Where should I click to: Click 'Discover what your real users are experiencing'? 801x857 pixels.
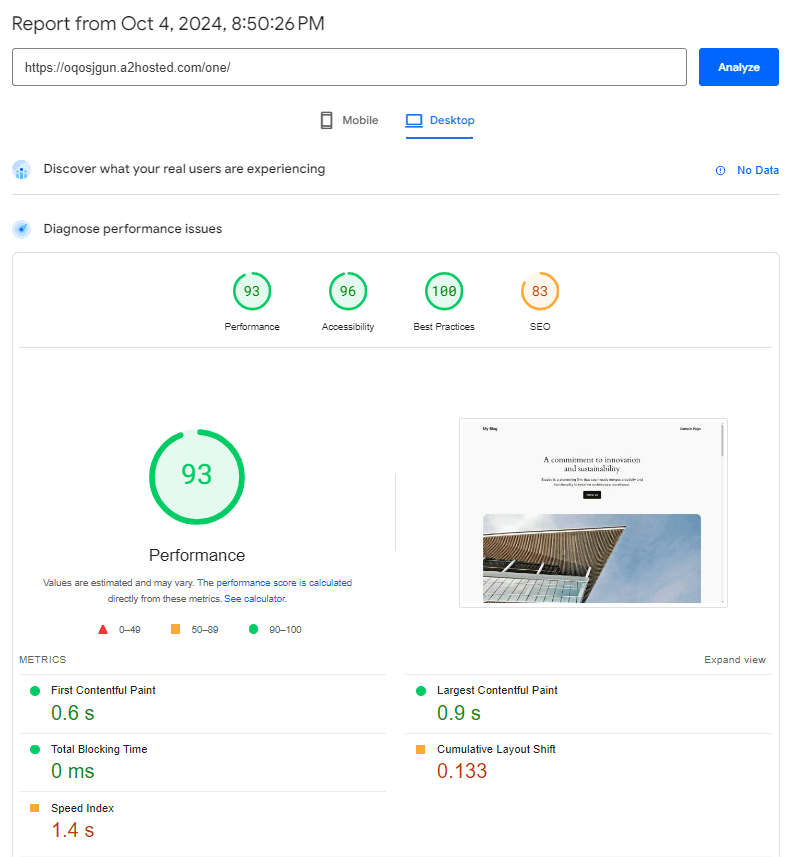[x=184, y=169]
